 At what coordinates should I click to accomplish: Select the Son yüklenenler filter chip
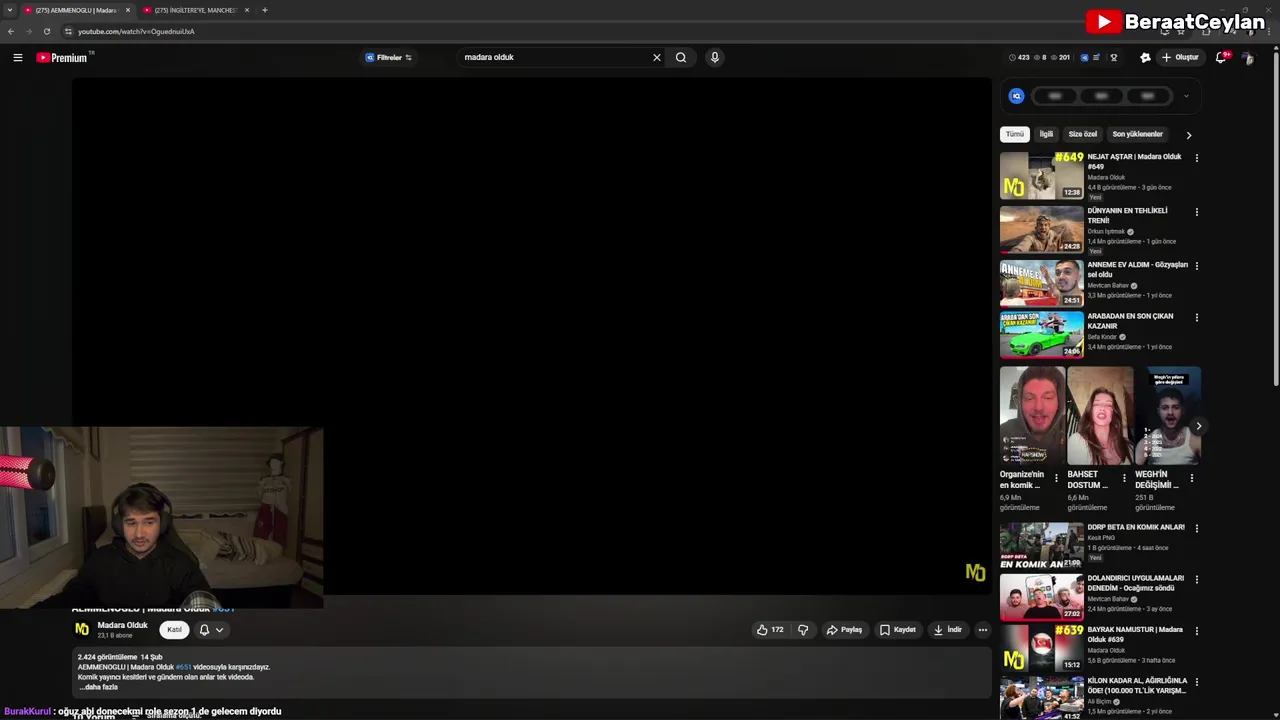[1138, 134]
